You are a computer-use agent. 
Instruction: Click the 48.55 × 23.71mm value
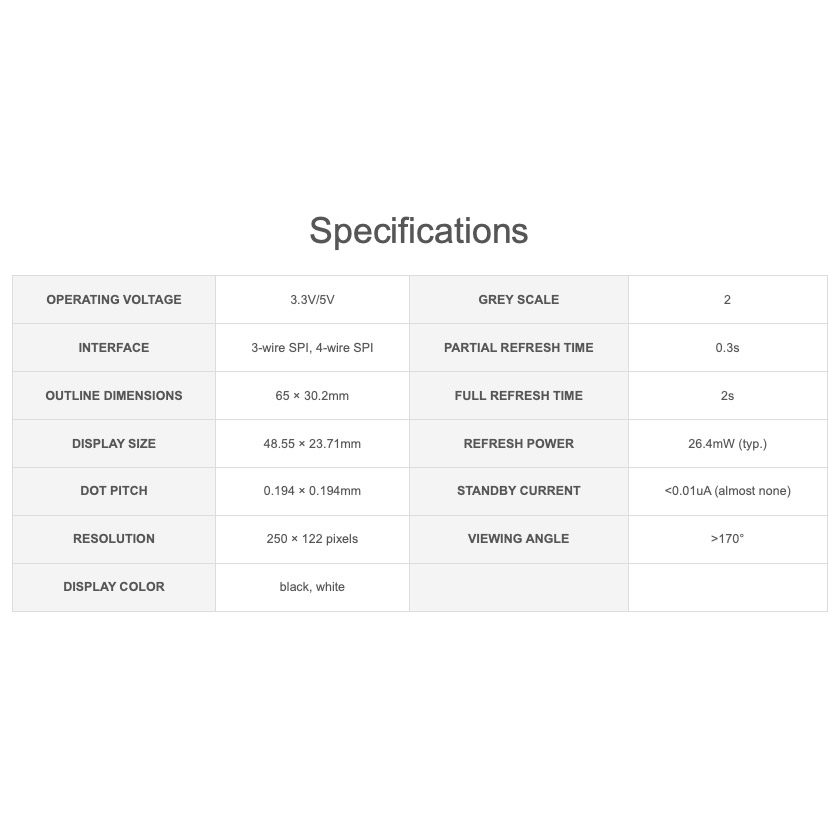(x=312, y=444)
